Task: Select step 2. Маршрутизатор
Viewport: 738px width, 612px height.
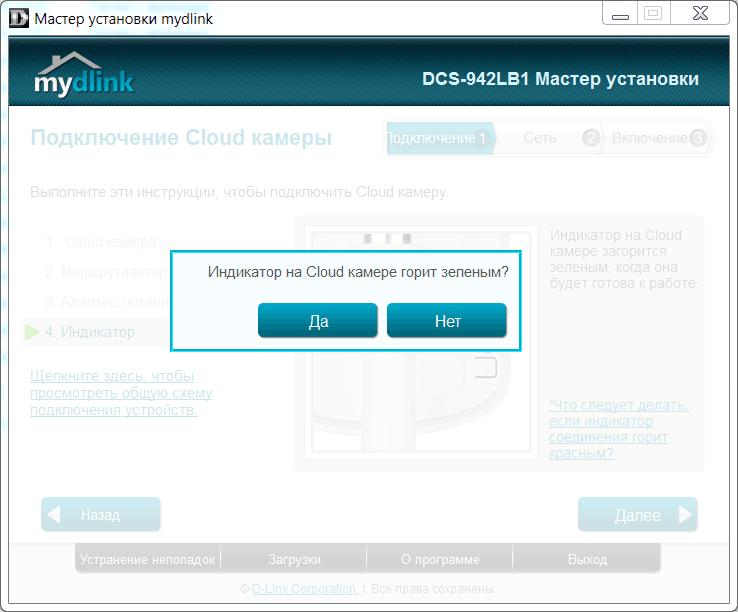Action: pyautogui.click(x=106, y=272)
